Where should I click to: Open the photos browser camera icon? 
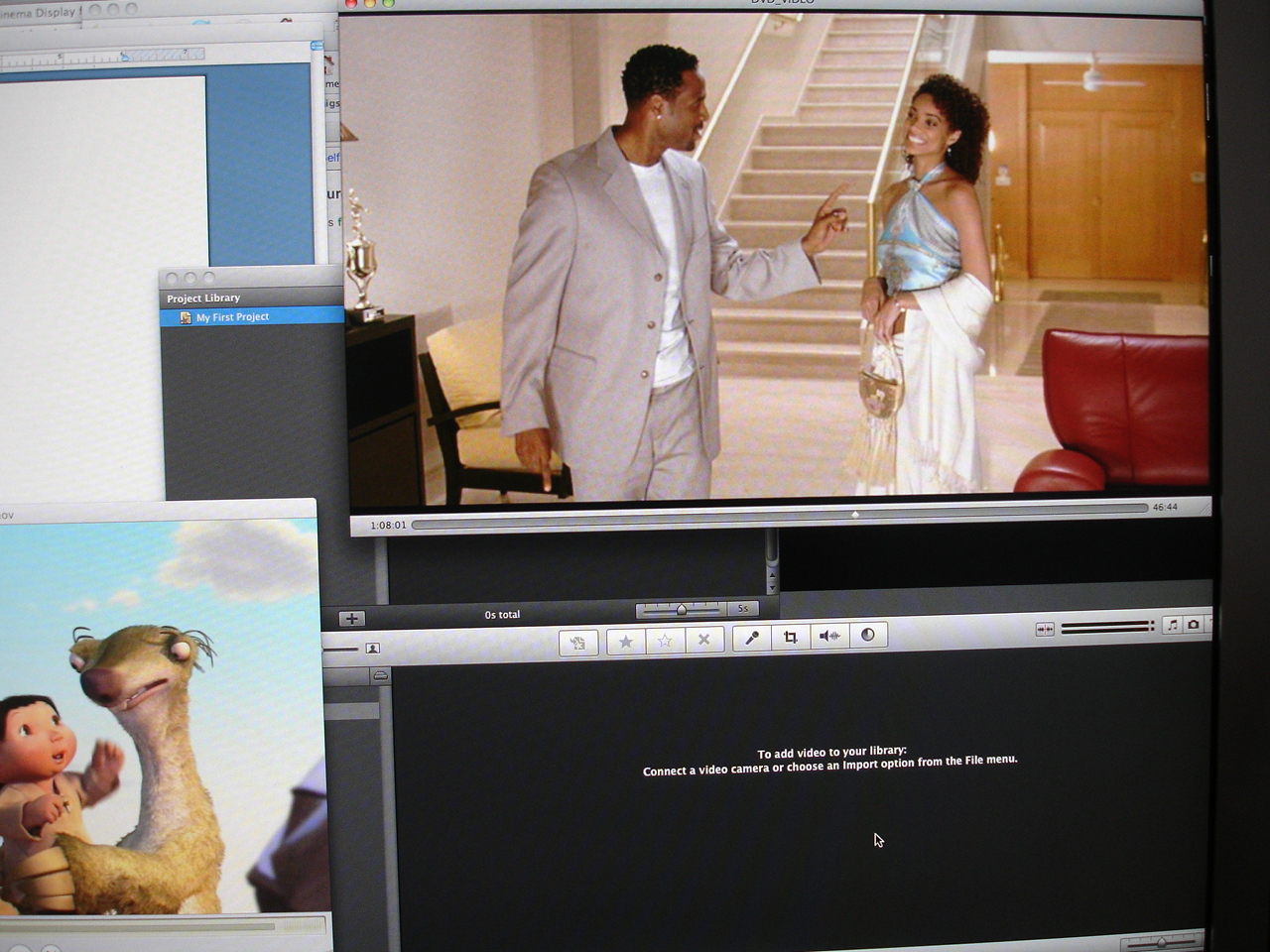(x=1194, y=624)
